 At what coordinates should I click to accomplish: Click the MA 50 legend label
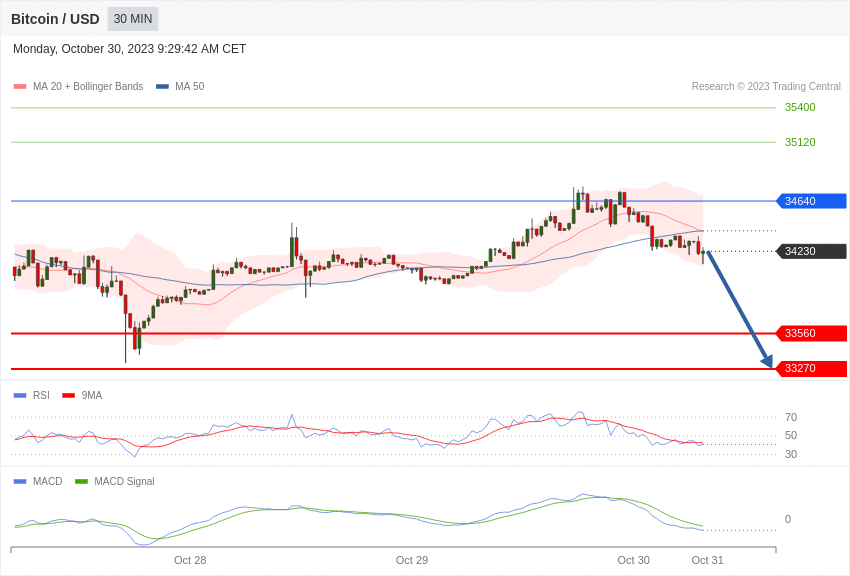click(x=189, y=86)
